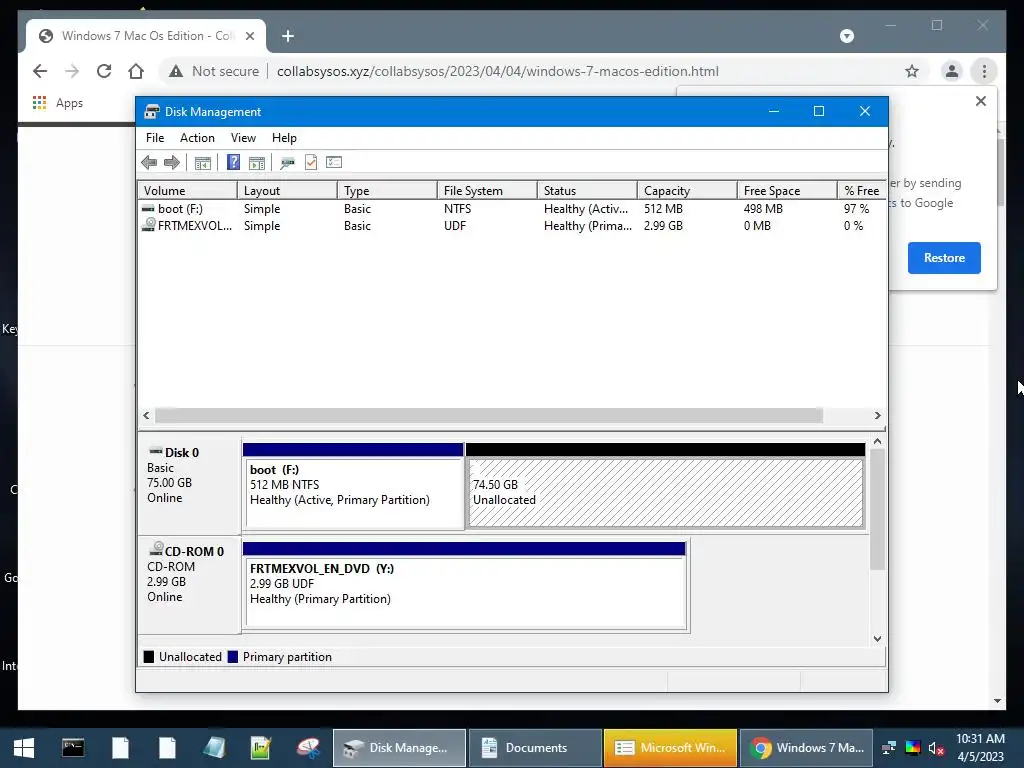The image size is (1024, 768).
Task: Click the Back arrow in Disk Management toolbar
Action: [x=149, y=163]
